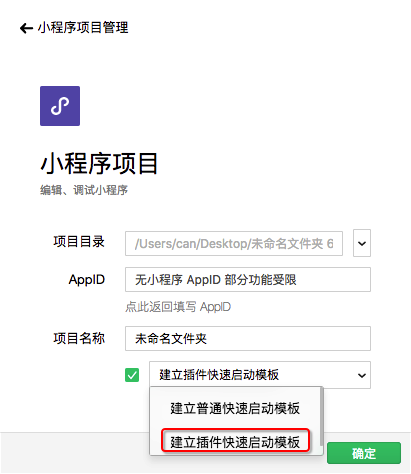Expand the template type combo box
This screenshot has height=474, width=411.
[260, 375]
